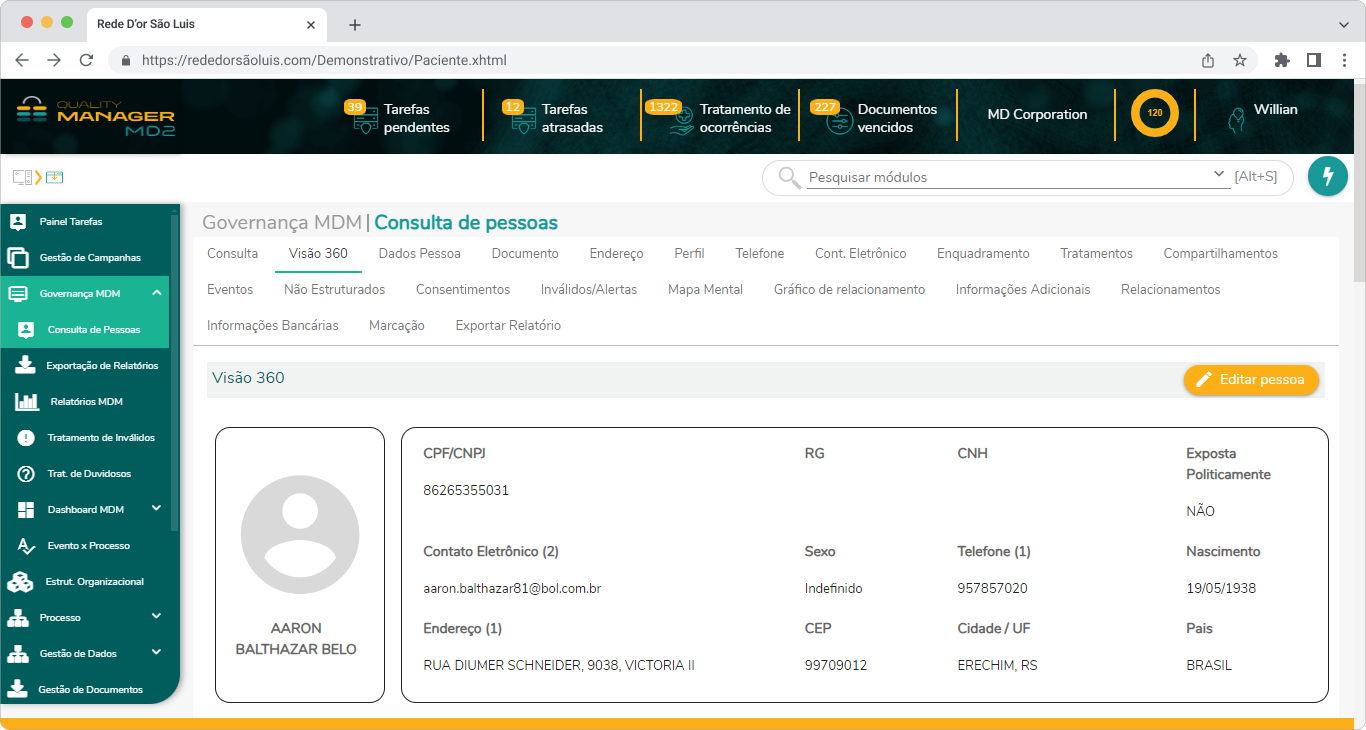
Task: Expand the Dashboard MDM menu
Action: point(156,509)
